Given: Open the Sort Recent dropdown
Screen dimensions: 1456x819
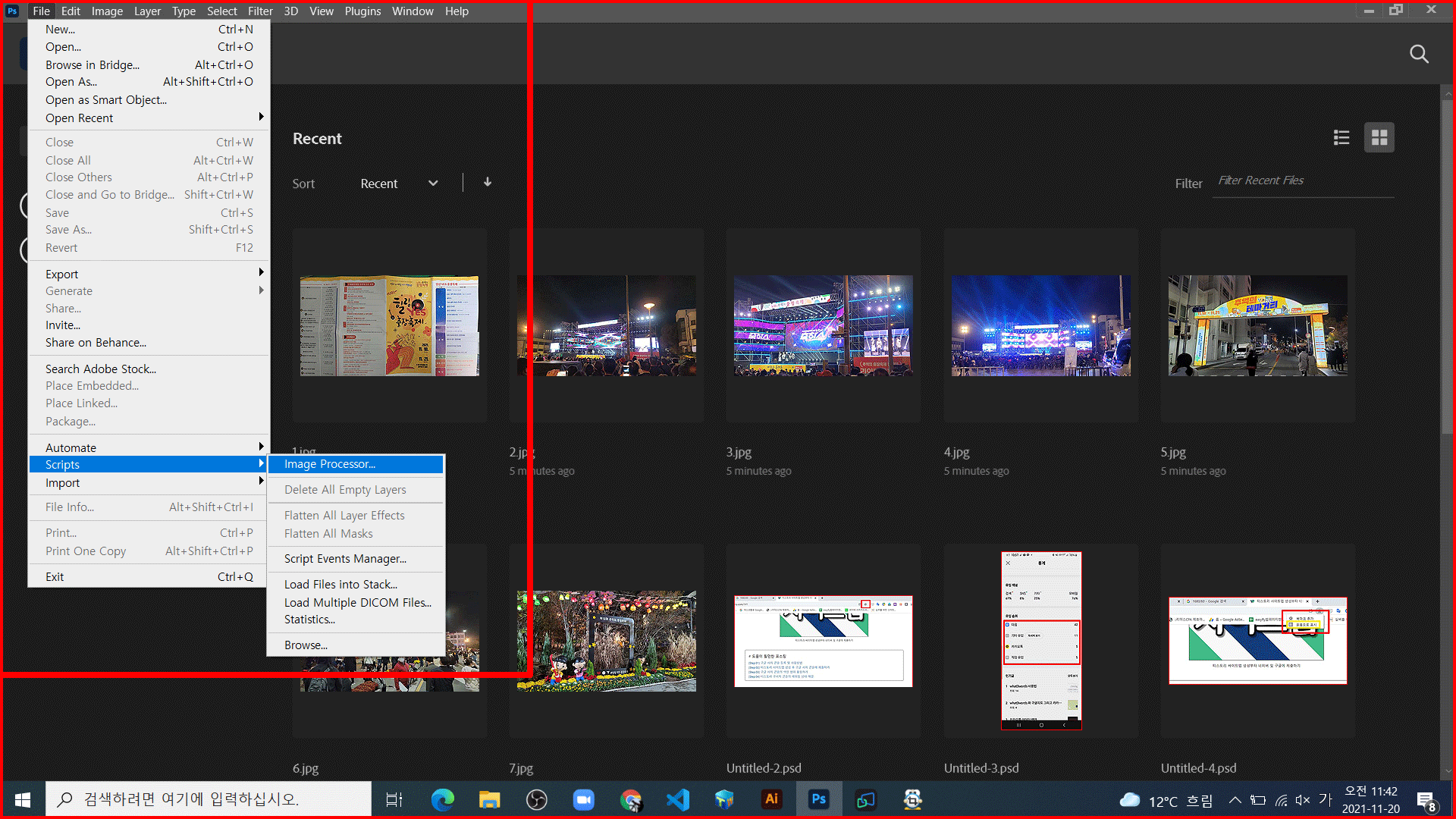Looking at the screenshot, I should click(399, 184).
